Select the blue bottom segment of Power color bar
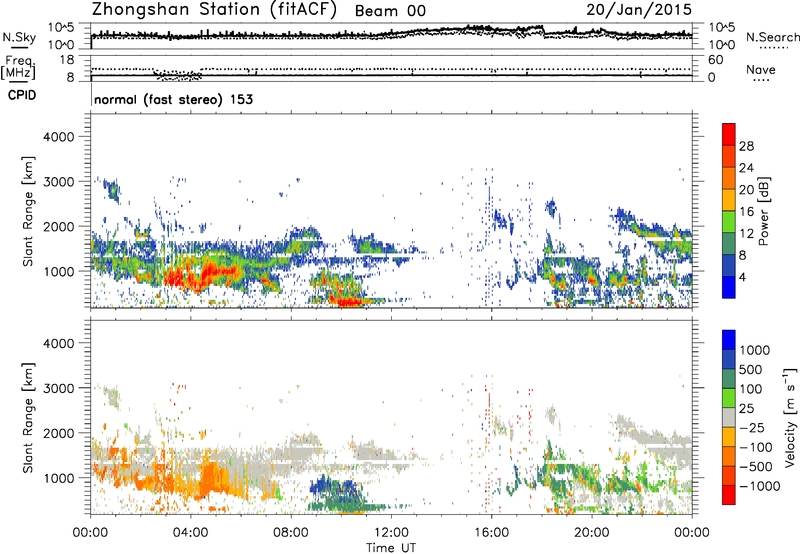Viewport: 800px width, 554px height. click(x=729, y=287)
